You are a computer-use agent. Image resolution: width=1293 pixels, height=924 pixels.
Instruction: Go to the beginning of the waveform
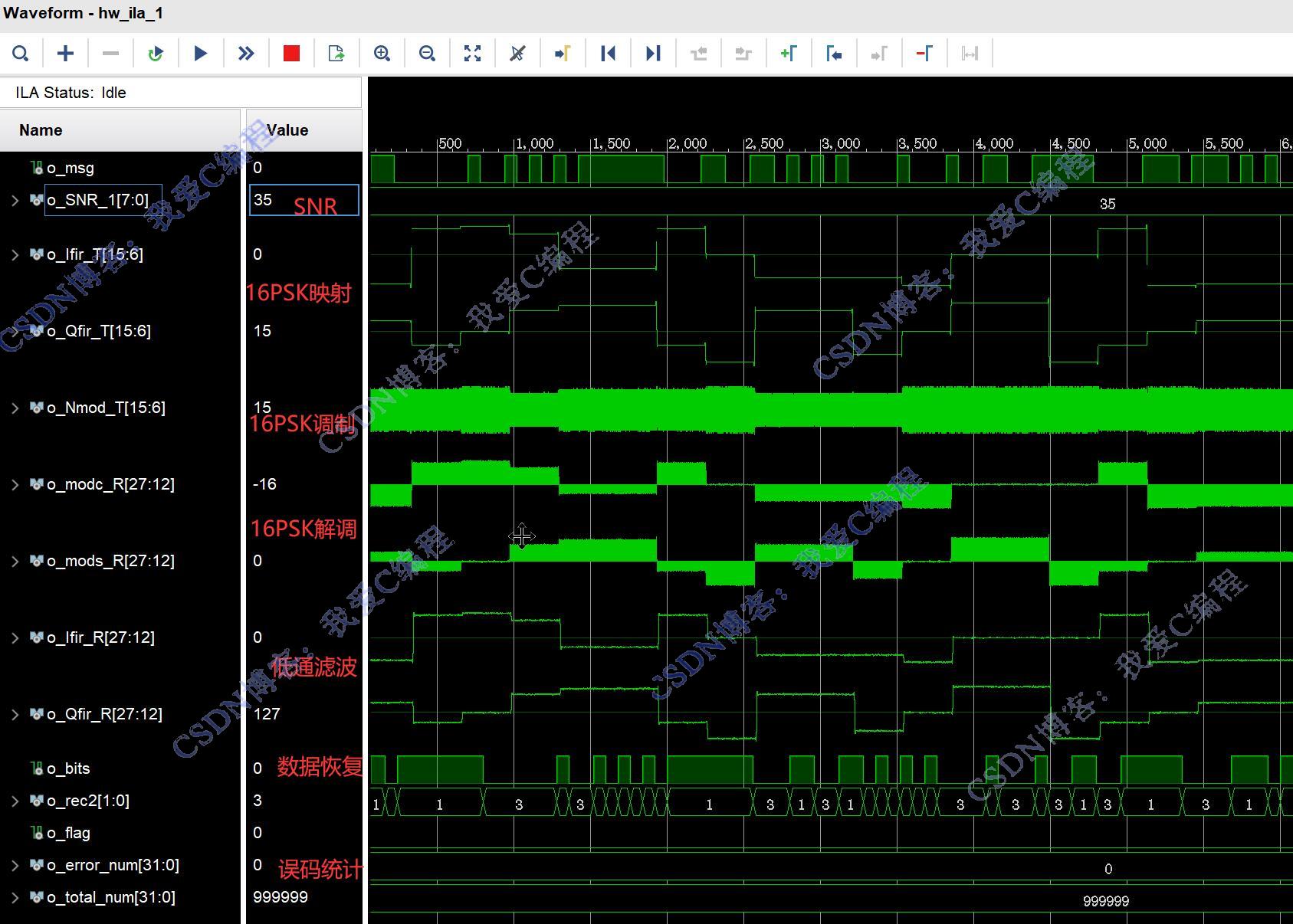click(x=608, y=54)
